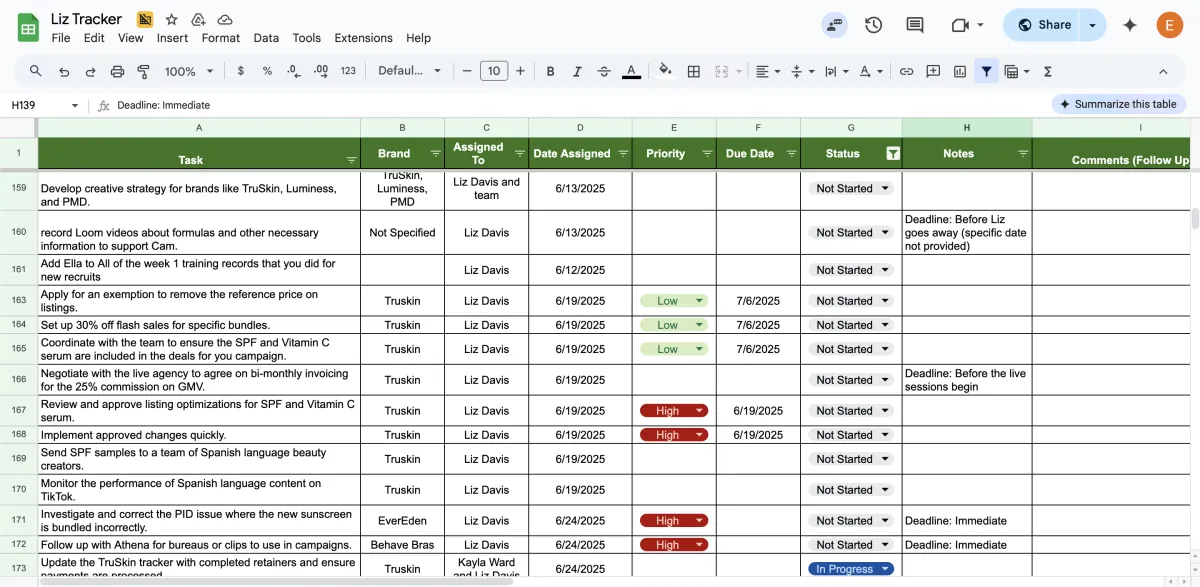Click the Share button
Image resolution: width=1200 pixels, height=587 pixels.
(1043, 25)
